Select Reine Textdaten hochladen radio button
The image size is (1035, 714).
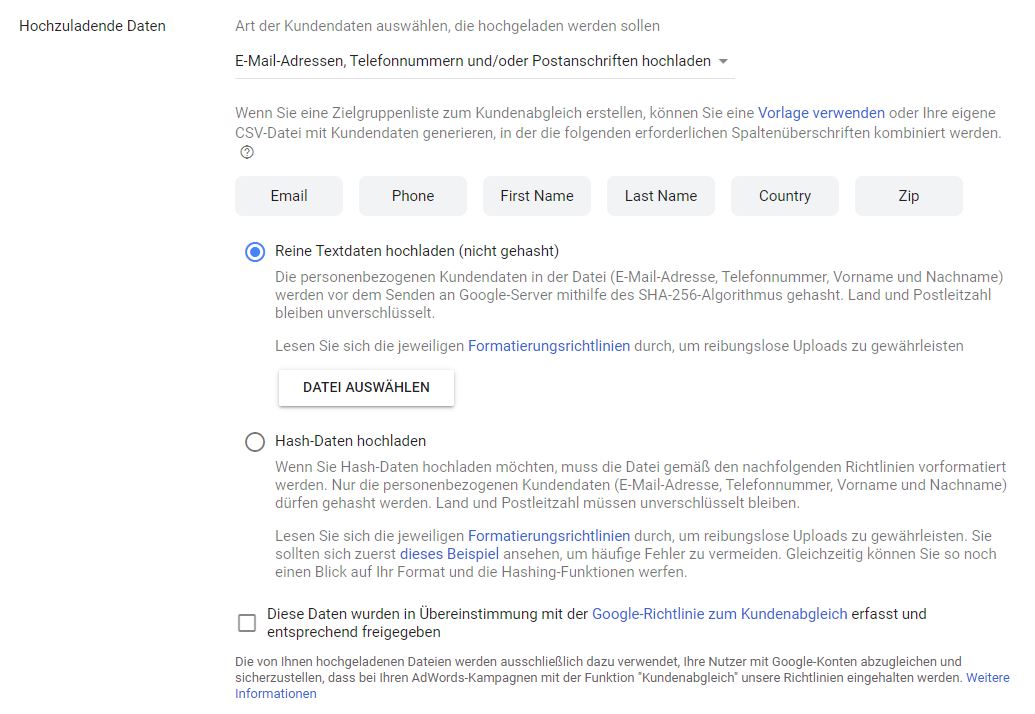(255, 252)
